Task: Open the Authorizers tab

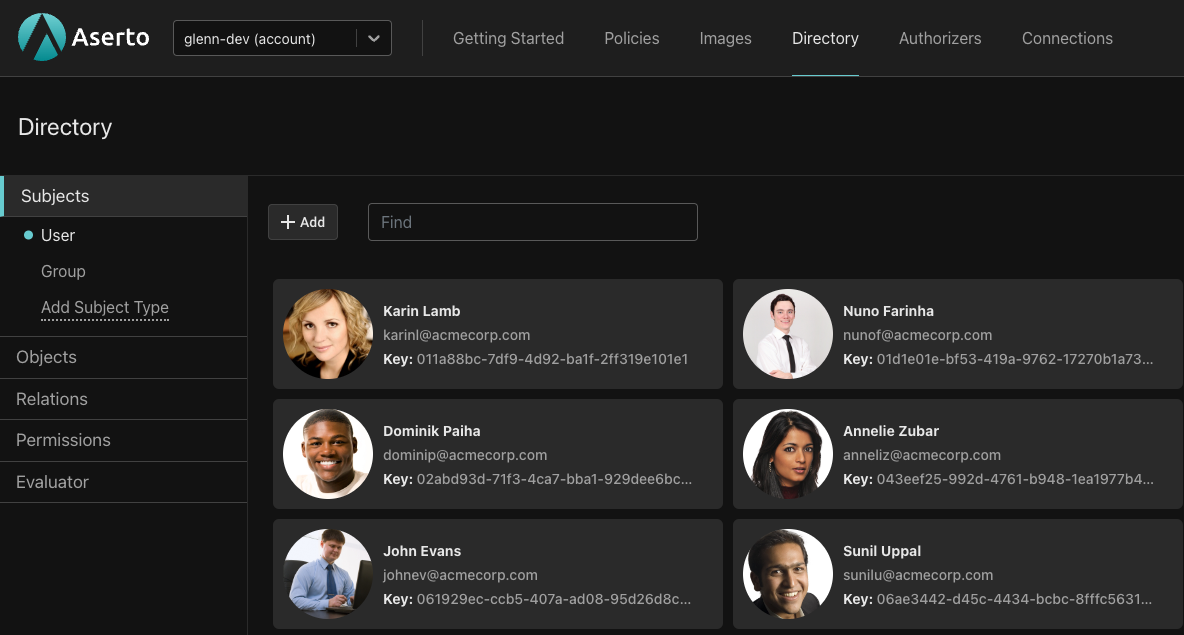Action: pyautogui.click(x=939, y=39)
